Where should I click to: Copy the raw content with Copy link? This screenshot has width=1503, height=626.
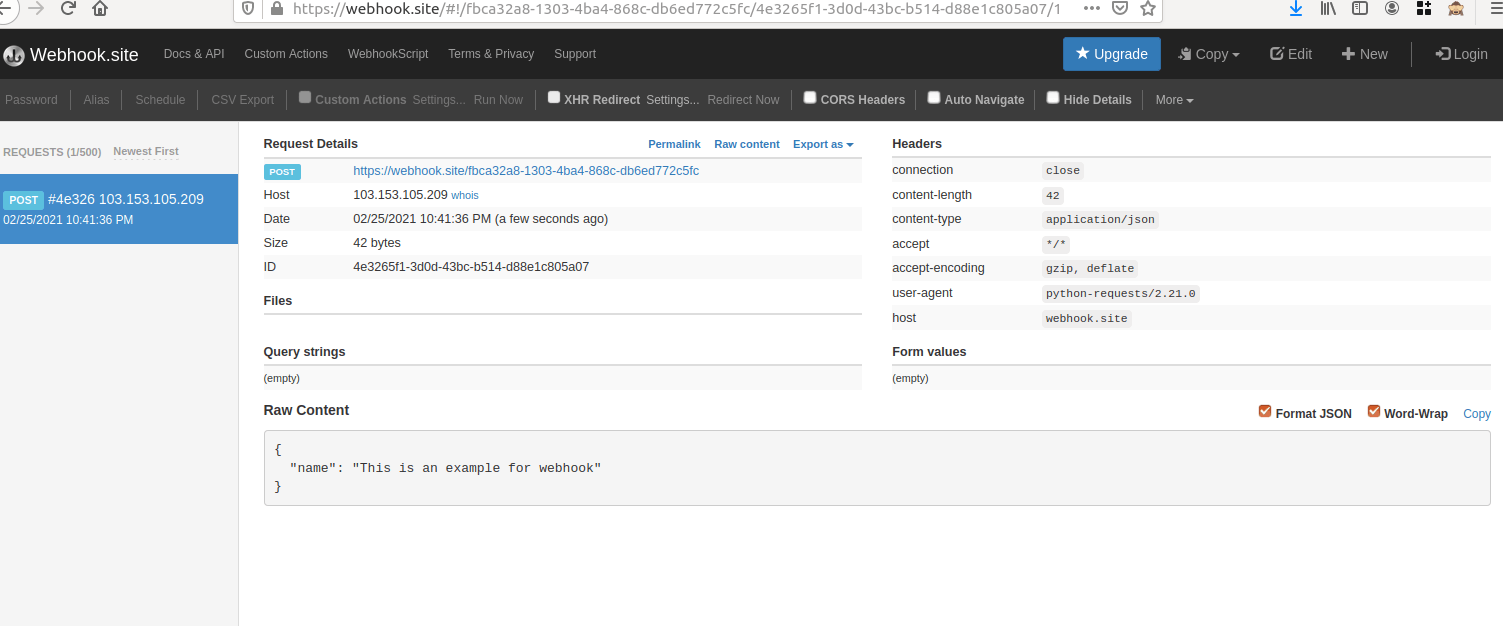1477,413
